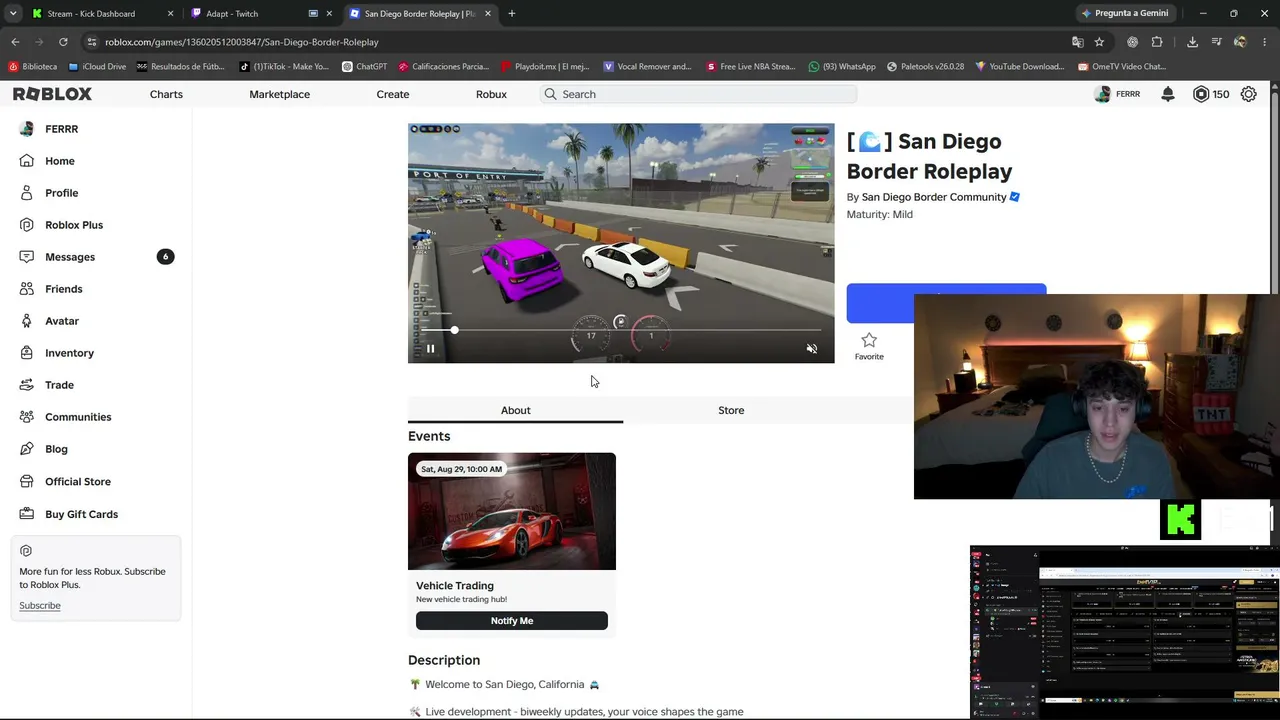Screen dimensions: 1280x720
Task: Select the Store tab
Action: (731, 410)
